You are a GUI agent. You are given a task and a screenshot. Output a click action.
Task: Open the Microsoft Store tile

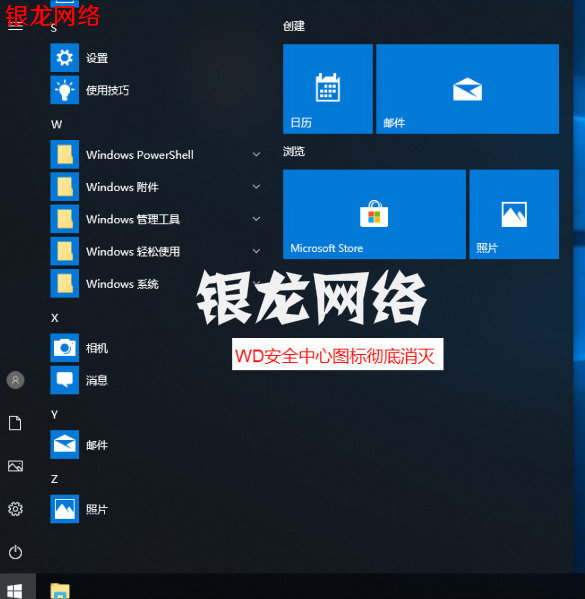click(374, 214)
